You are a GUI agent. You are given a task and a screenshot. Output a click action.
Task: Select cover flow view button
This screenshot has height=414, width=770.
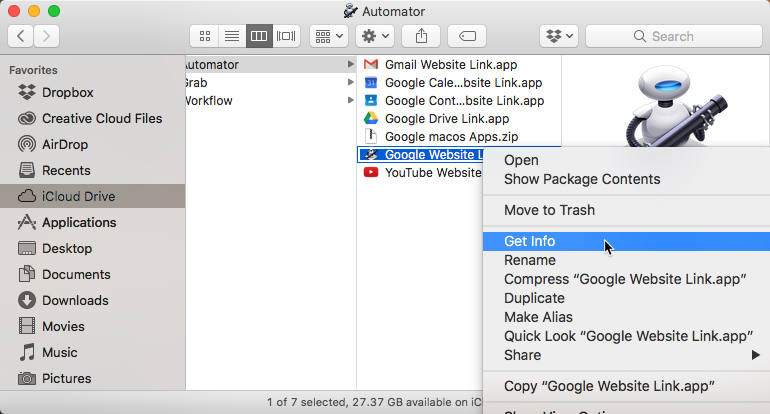tap(286, 36)
